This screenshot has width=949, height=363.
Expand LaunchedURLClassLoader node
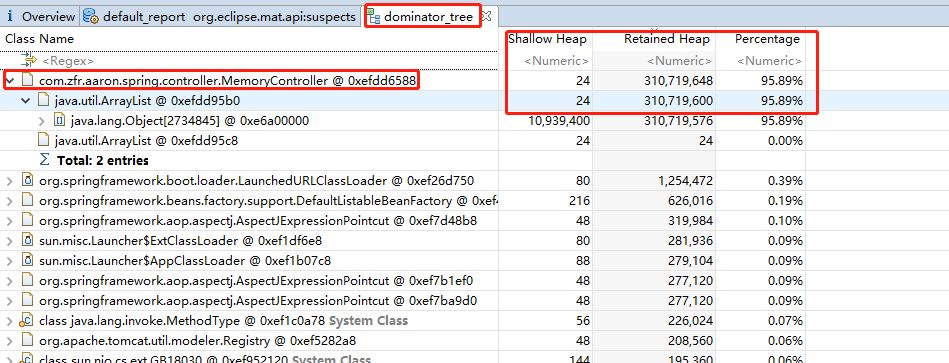10,181
